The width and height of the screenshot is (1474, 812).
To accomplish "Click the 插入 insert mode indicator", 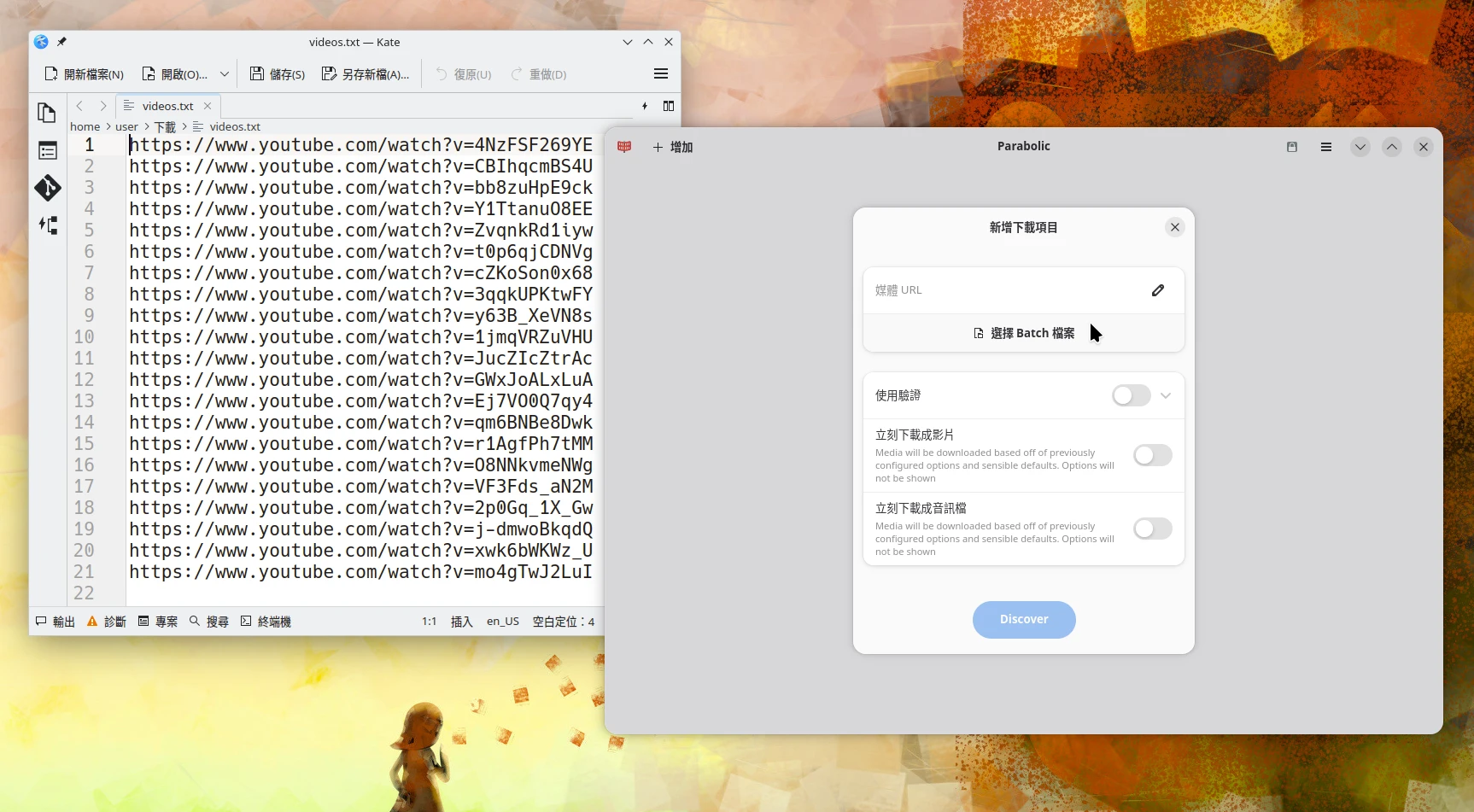I will point(462,622).
